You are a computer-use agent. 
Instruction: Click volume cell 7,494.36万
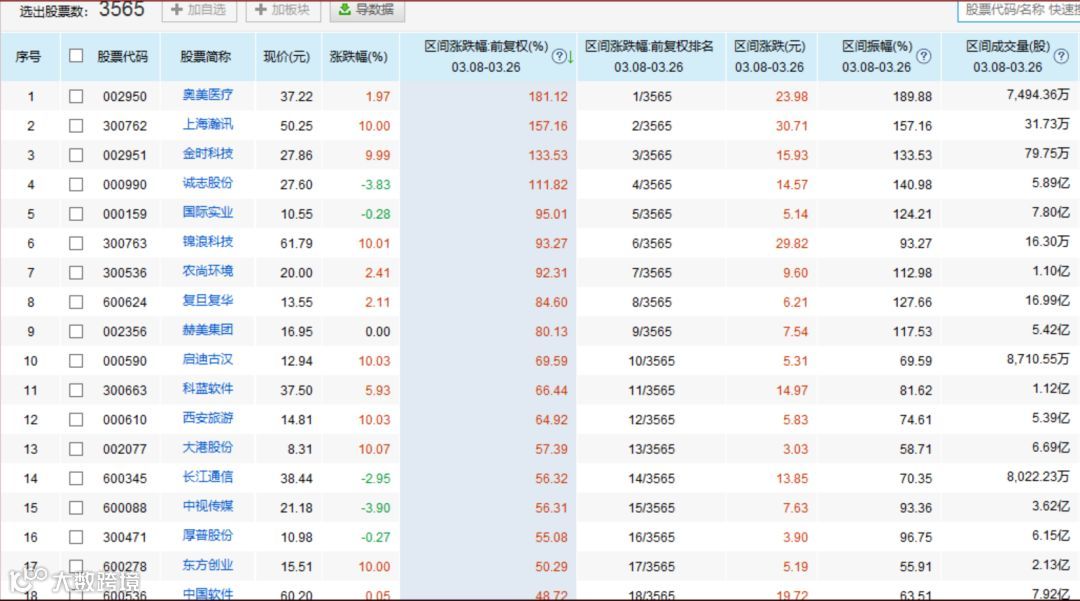point(1038,95)
